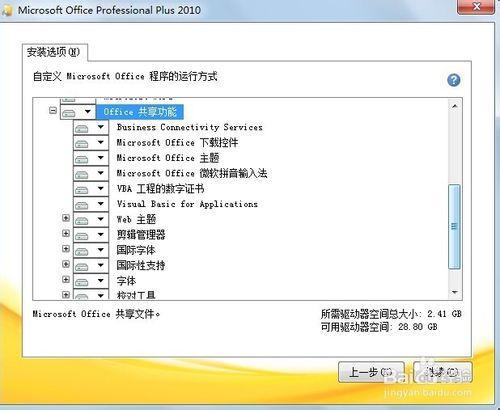Image resolution: width=500 pixels, height=410 pixels.
Task: Open install dropdown for 剪辑管理器
Action: pyautogui.click(x=91, y=235)
